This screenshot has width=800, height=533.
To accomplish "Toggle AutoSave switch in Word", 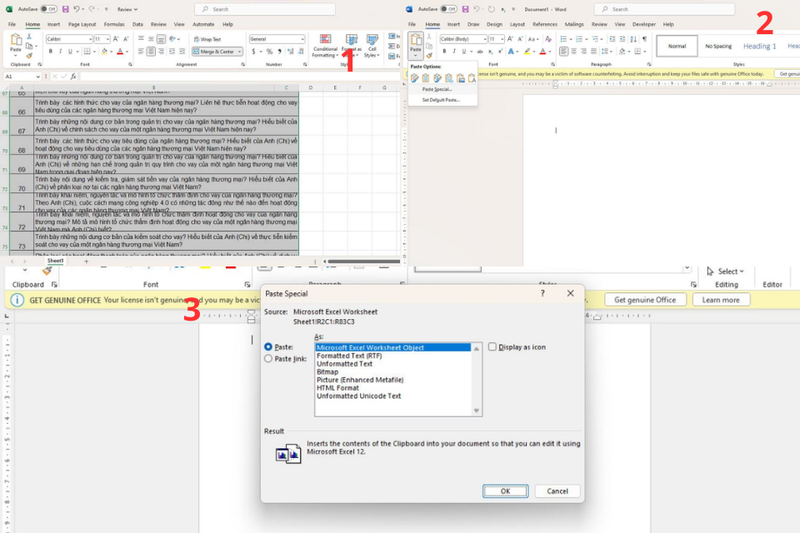I will [448, 9].
